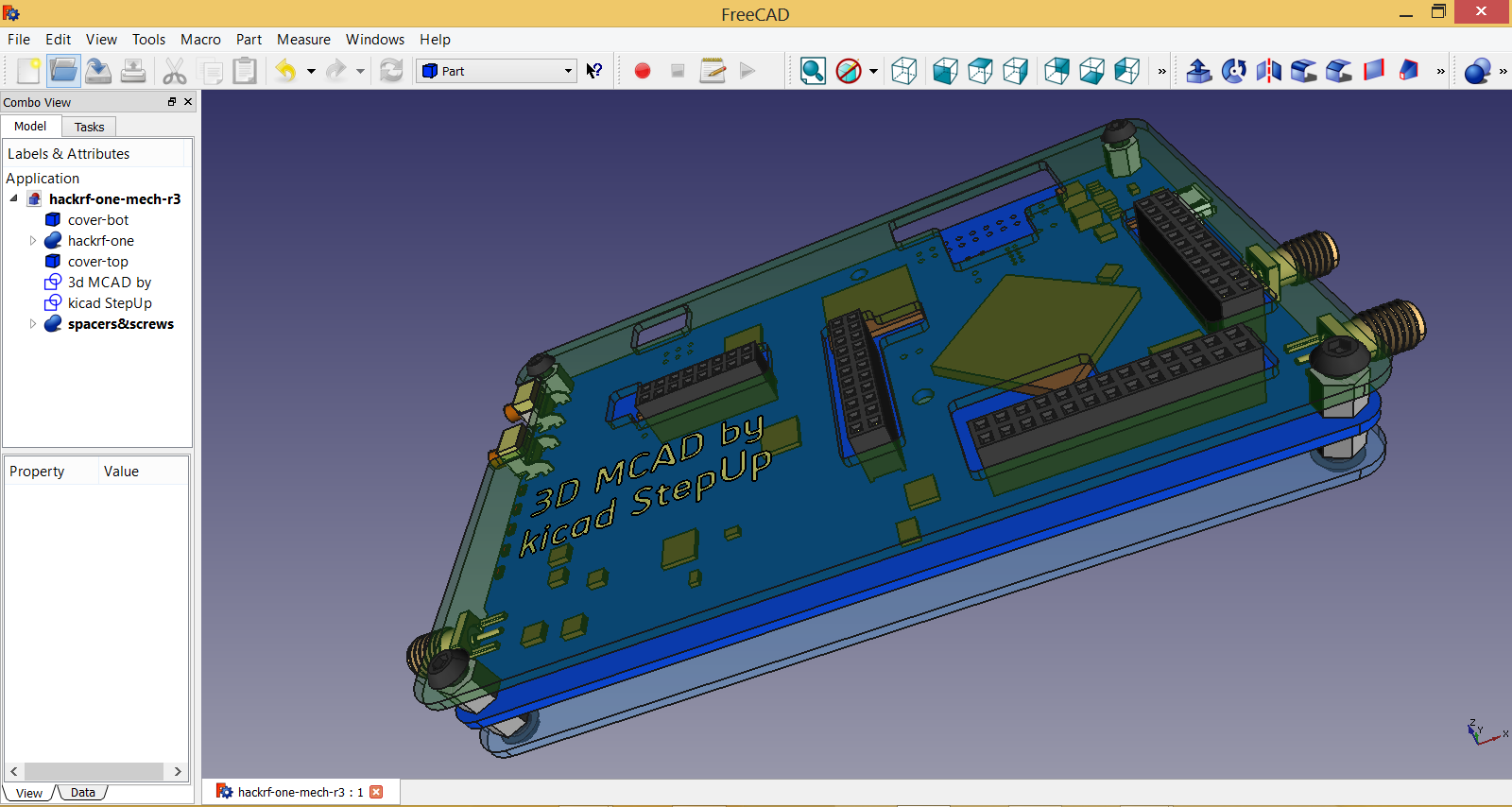This screenshot has width=1512, height=807.
Task: Click the Refresh recompute icon
Action: (391, 71)
